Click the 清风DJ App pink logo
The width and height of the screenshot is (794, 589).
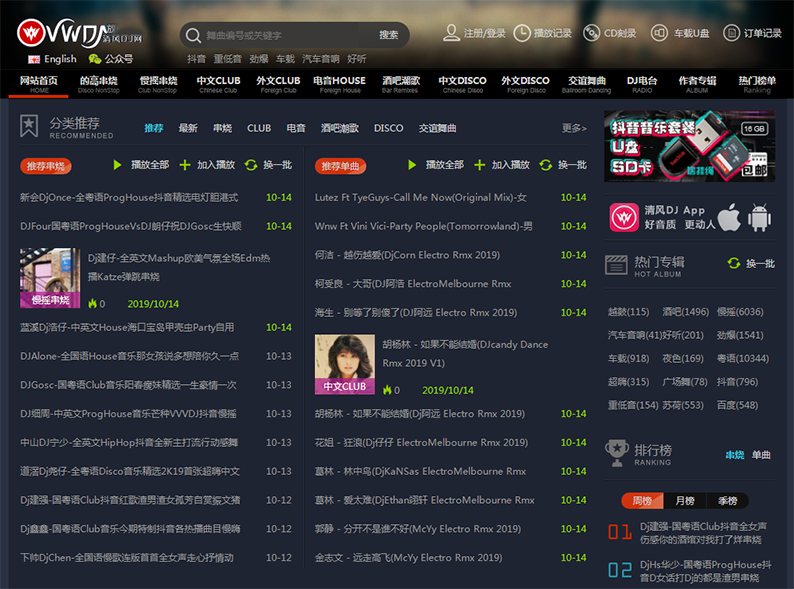pyautogui.click(x=624, y=217)
